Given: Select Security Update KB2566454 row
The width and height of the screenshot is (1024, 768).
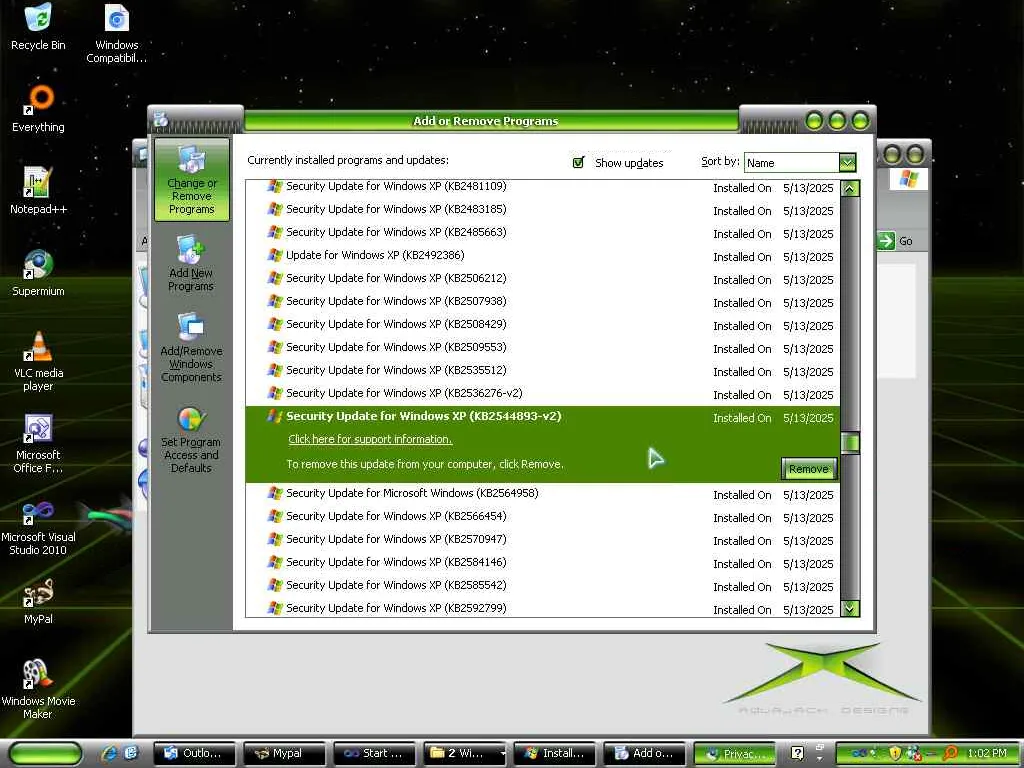Looking at the screenshot, I should (543, 517).
